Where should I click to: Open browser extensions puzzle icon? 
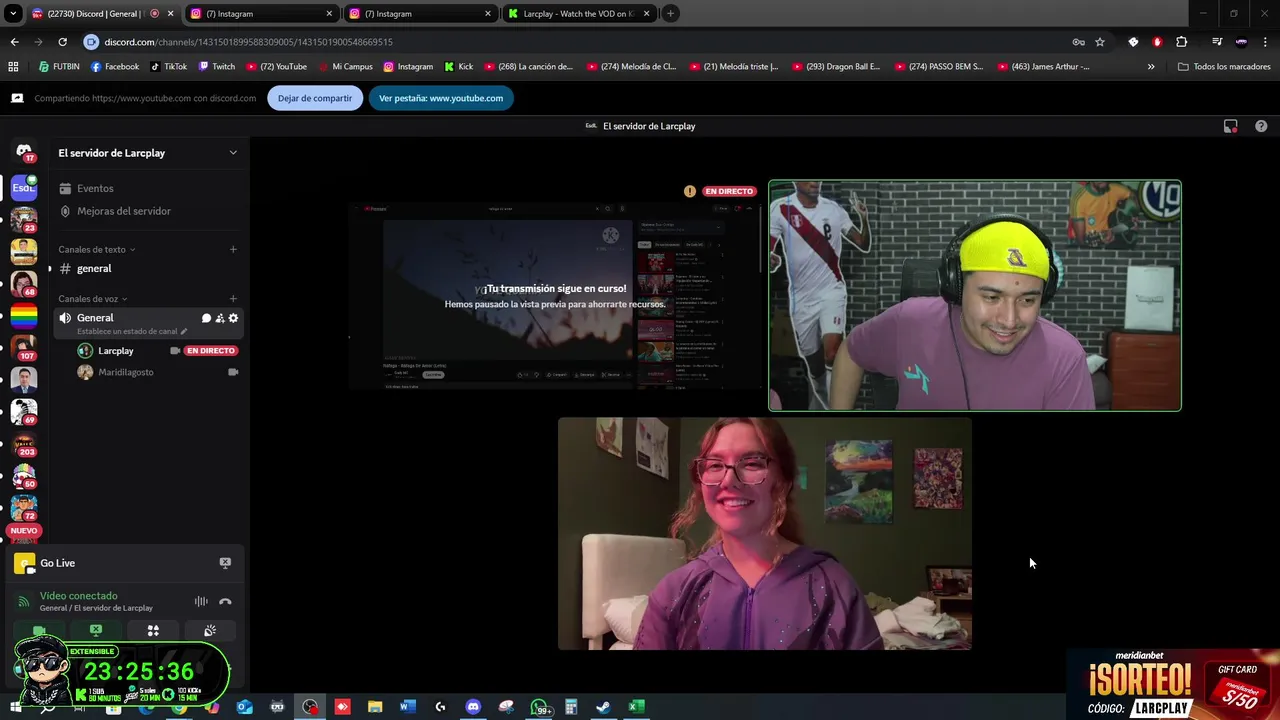(x=1182, y=42)
